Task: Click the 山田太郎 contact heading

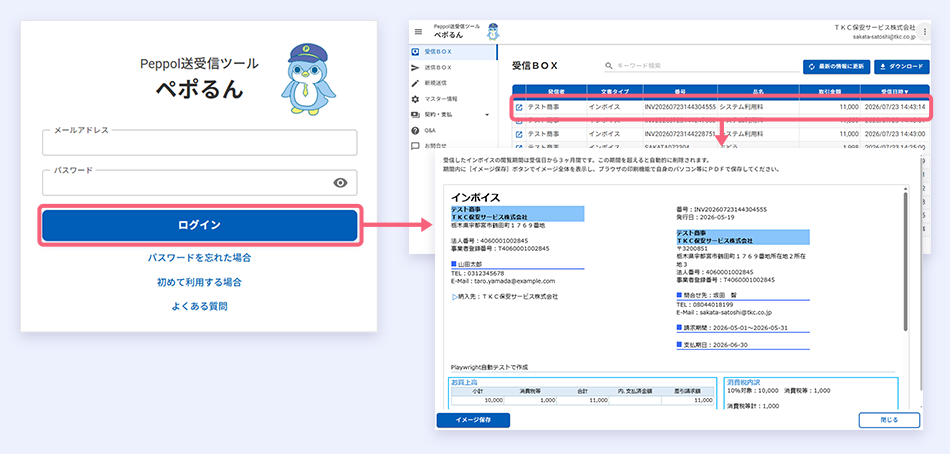Action: point(470,264)
